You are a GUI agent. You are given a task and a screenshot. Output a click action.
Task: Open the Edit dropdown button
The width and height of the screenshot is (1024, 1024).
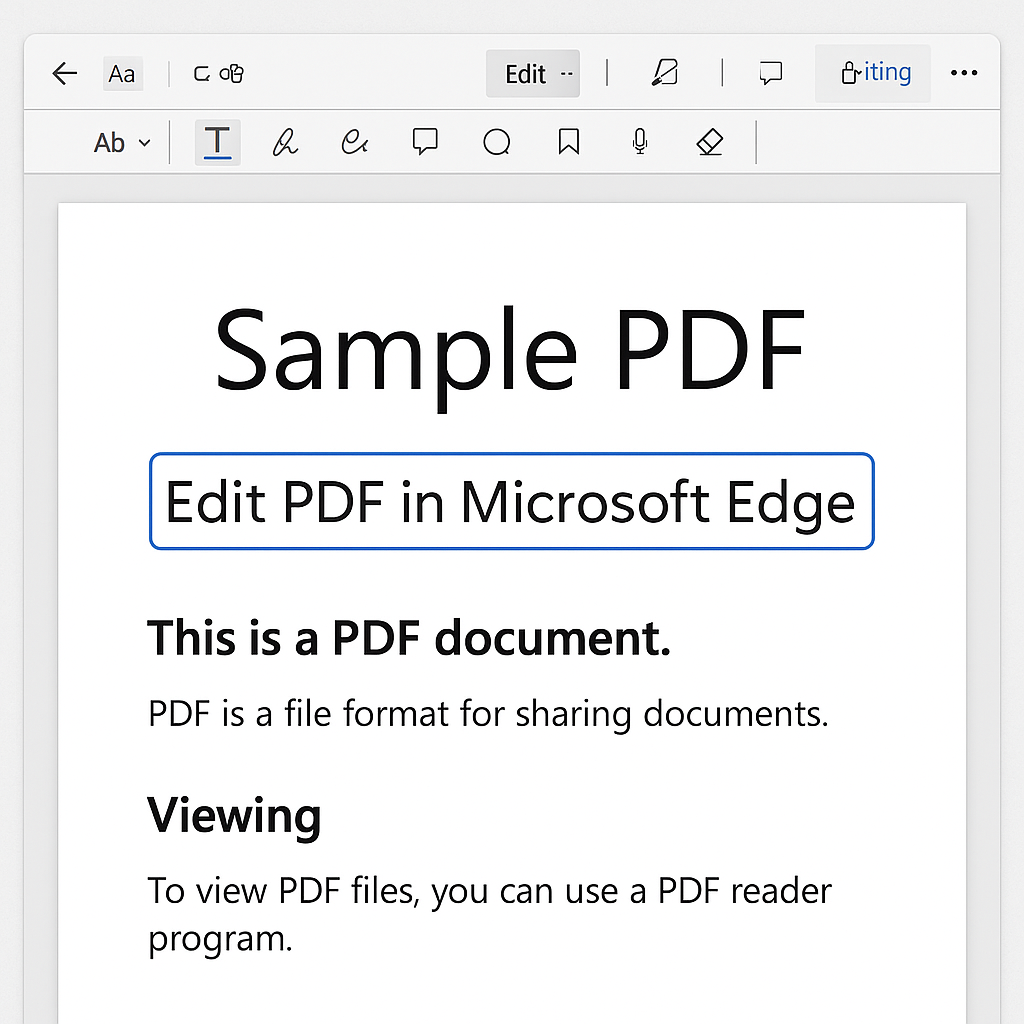click(x=533, y=74)
